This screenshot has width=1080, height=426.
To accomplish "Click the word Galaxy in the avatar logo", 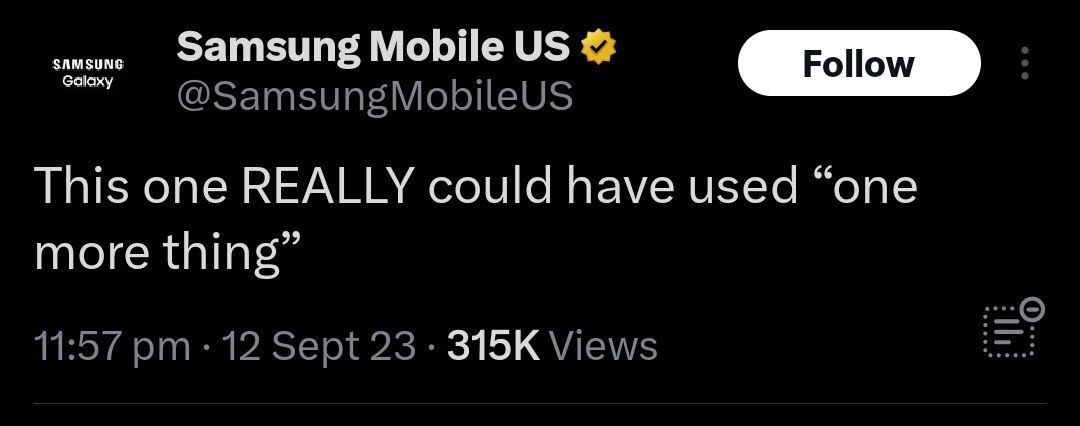I will 87,81.
